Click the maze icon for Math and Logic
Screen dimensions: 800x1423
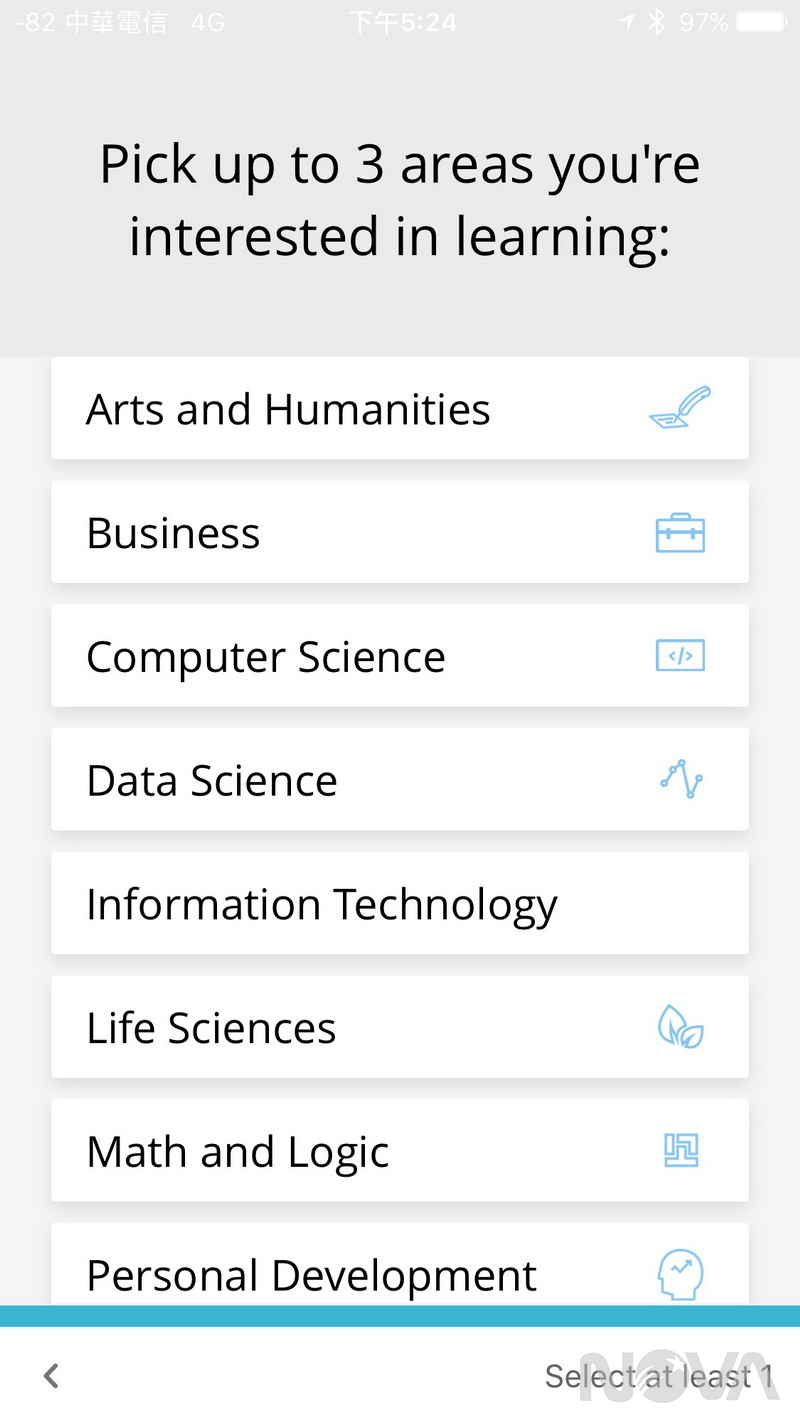pyautogui.click(x=679, y=1151)
